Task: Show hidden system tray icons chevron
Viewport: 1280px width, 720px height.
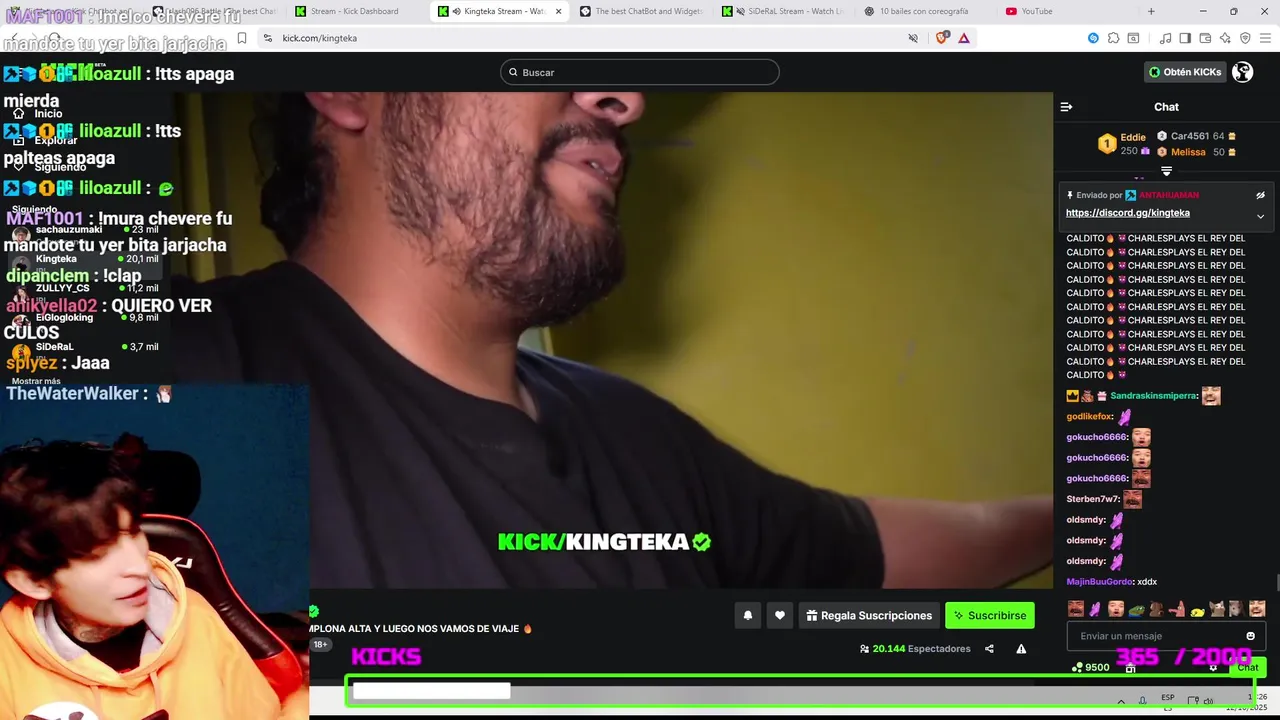Action: [x=1121, y=701]
